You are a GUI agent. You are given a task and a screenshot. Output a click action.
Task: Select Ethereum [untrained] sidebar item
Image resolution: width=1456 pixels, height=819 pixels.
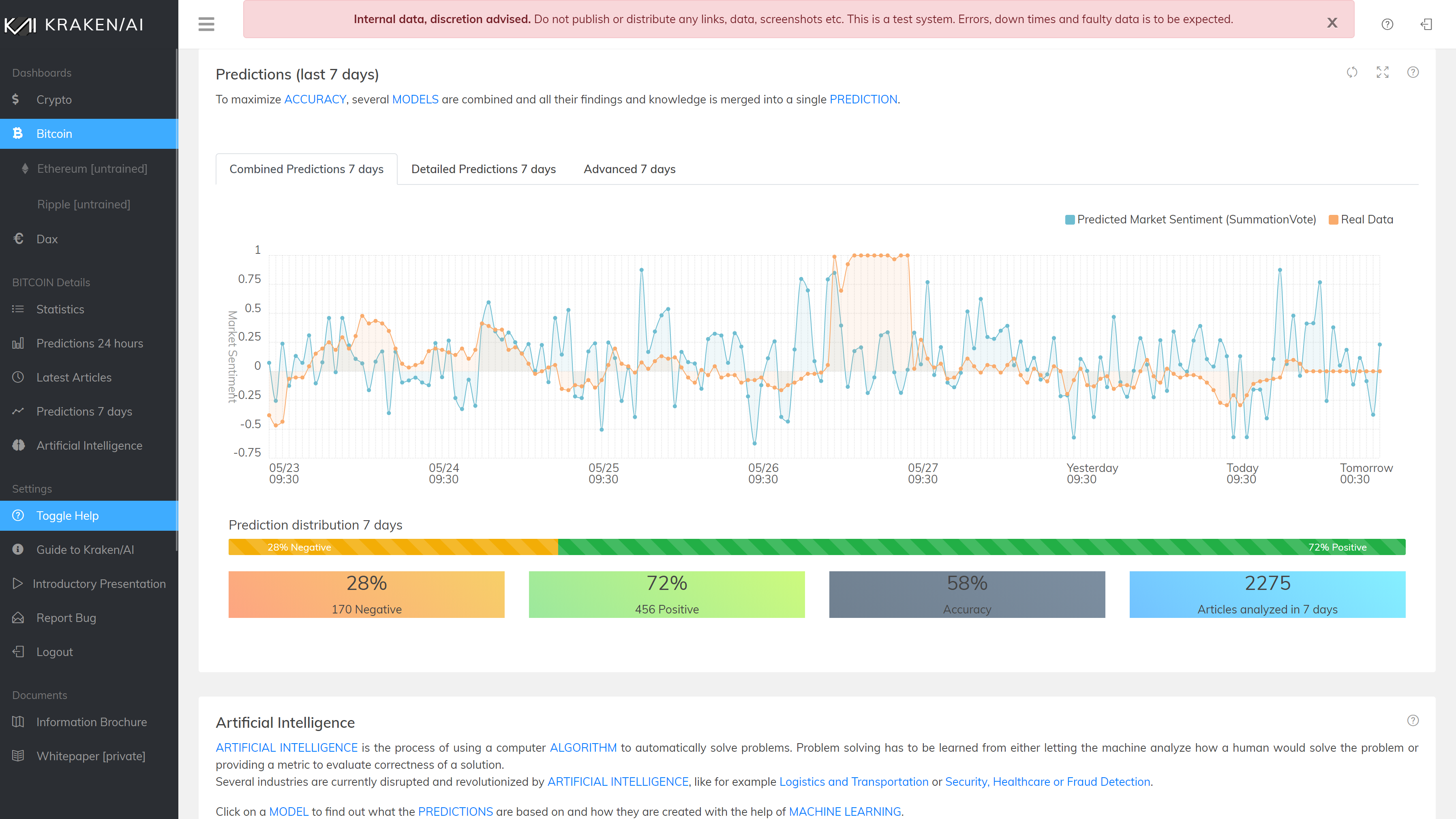pos(92,168)
